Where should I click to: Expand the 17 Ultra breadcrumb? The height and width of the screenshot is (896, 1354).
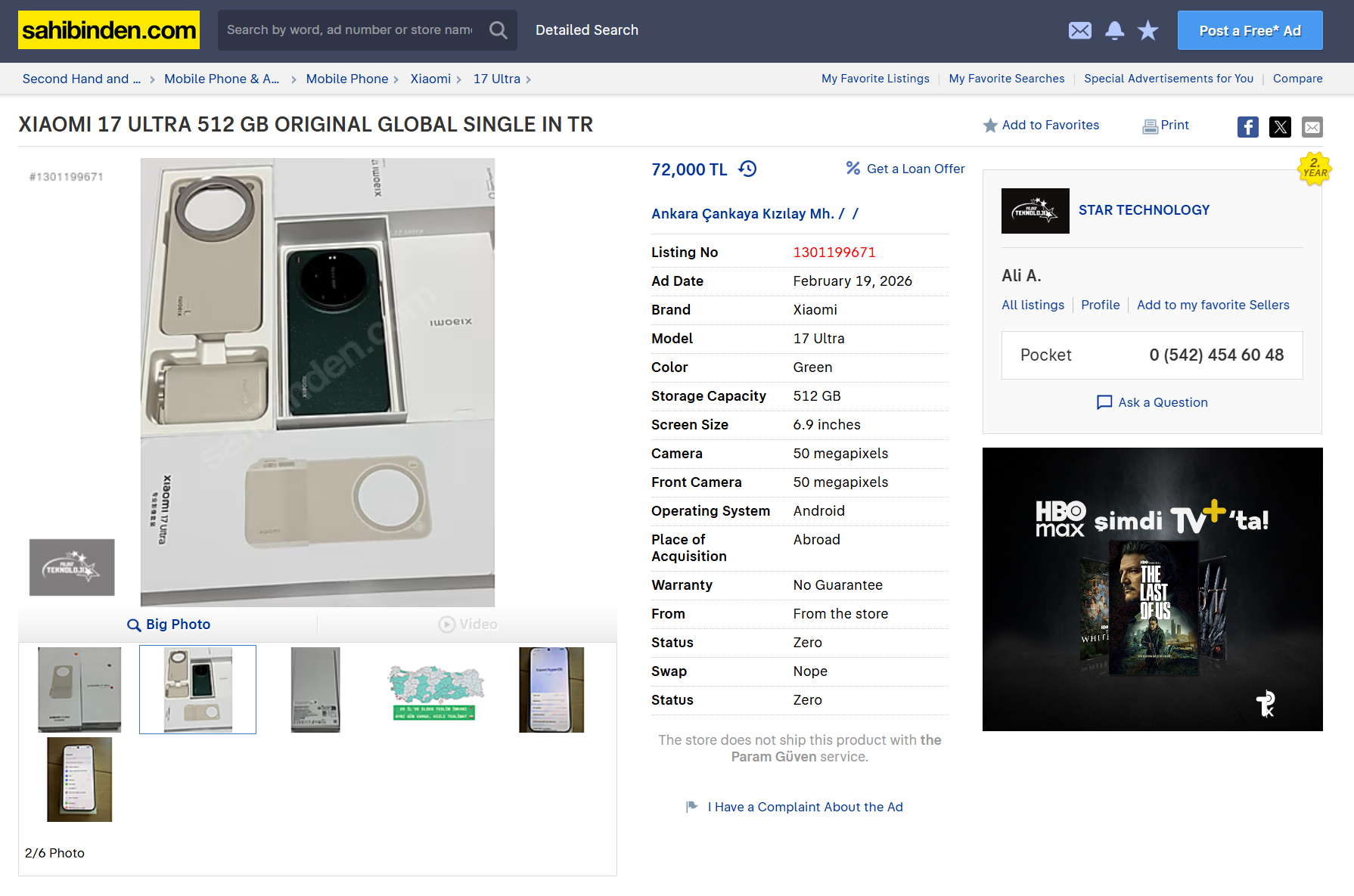(496, 79)
